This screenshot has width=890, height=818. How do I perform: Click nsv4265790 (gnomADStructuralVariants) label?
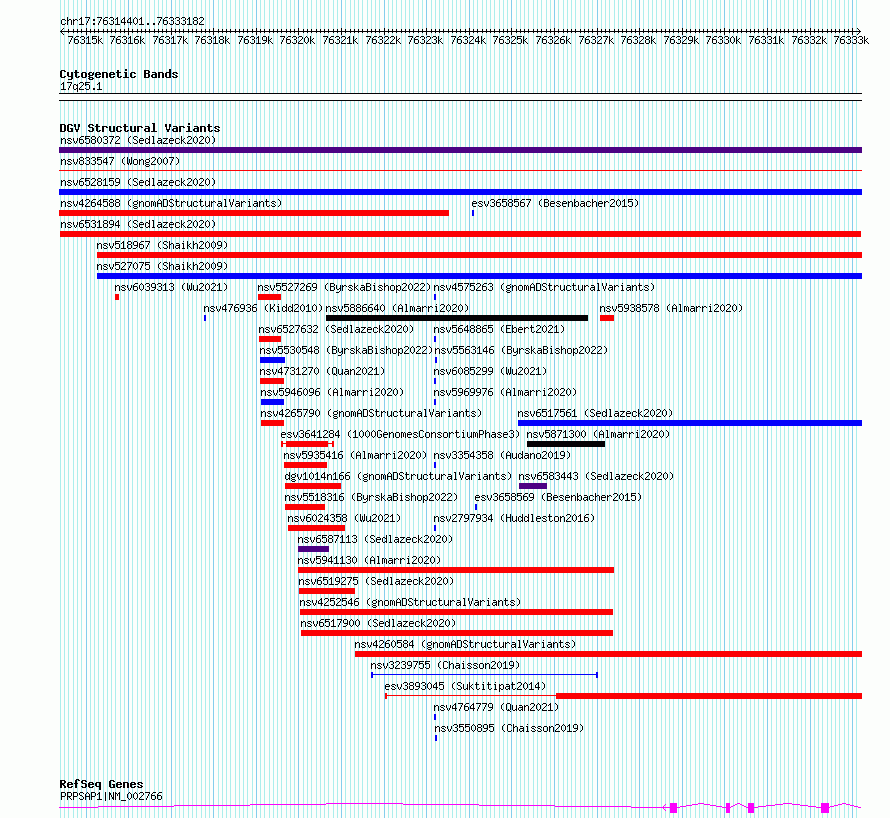tap(371, 413)
